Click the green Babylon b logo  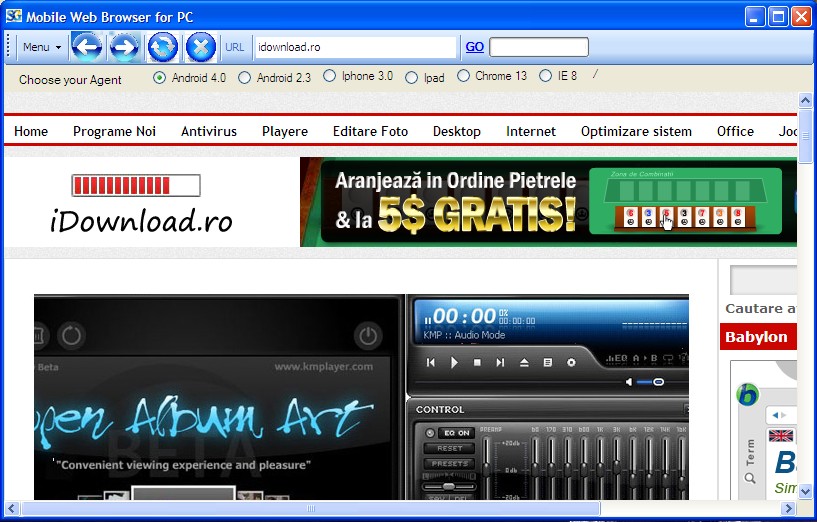pyautogui.click(x=748, y=395)
